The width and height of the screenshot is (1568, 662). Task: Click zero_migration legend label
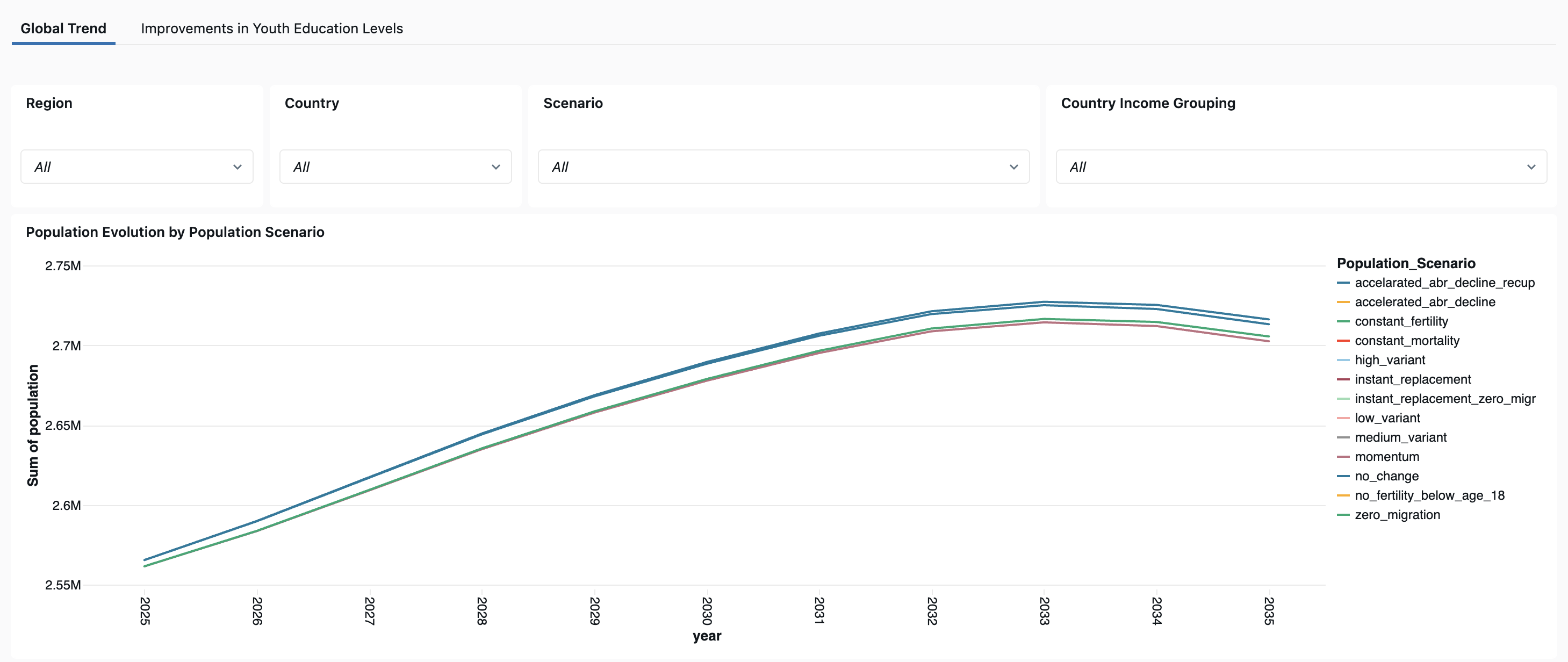[x=1397, y=515]
